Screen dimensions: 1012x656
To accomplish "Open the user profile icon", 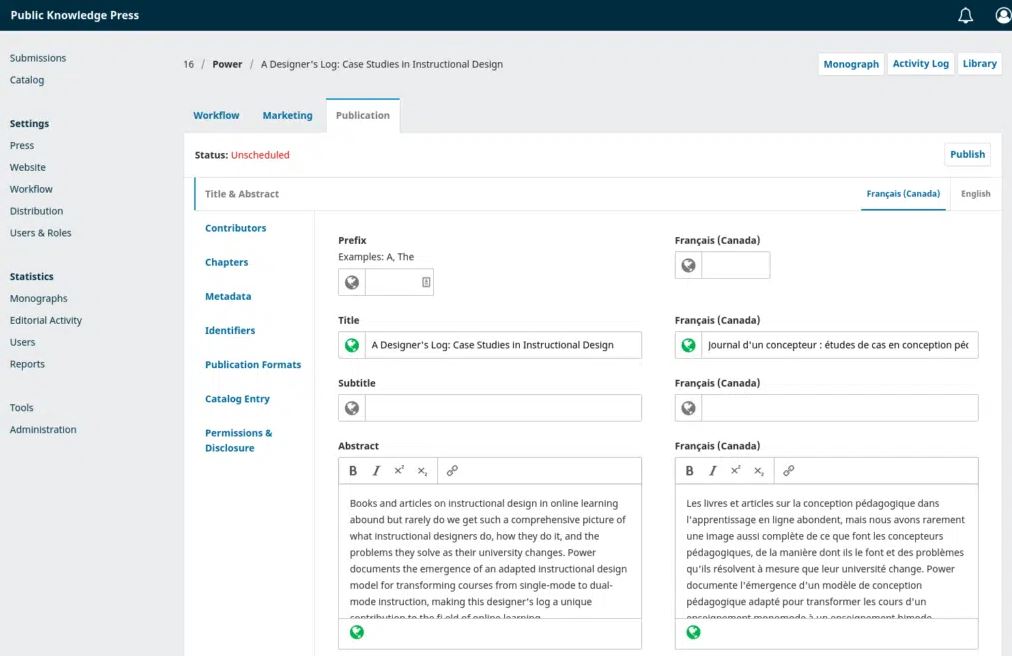I will click(x=1004, y=15).
